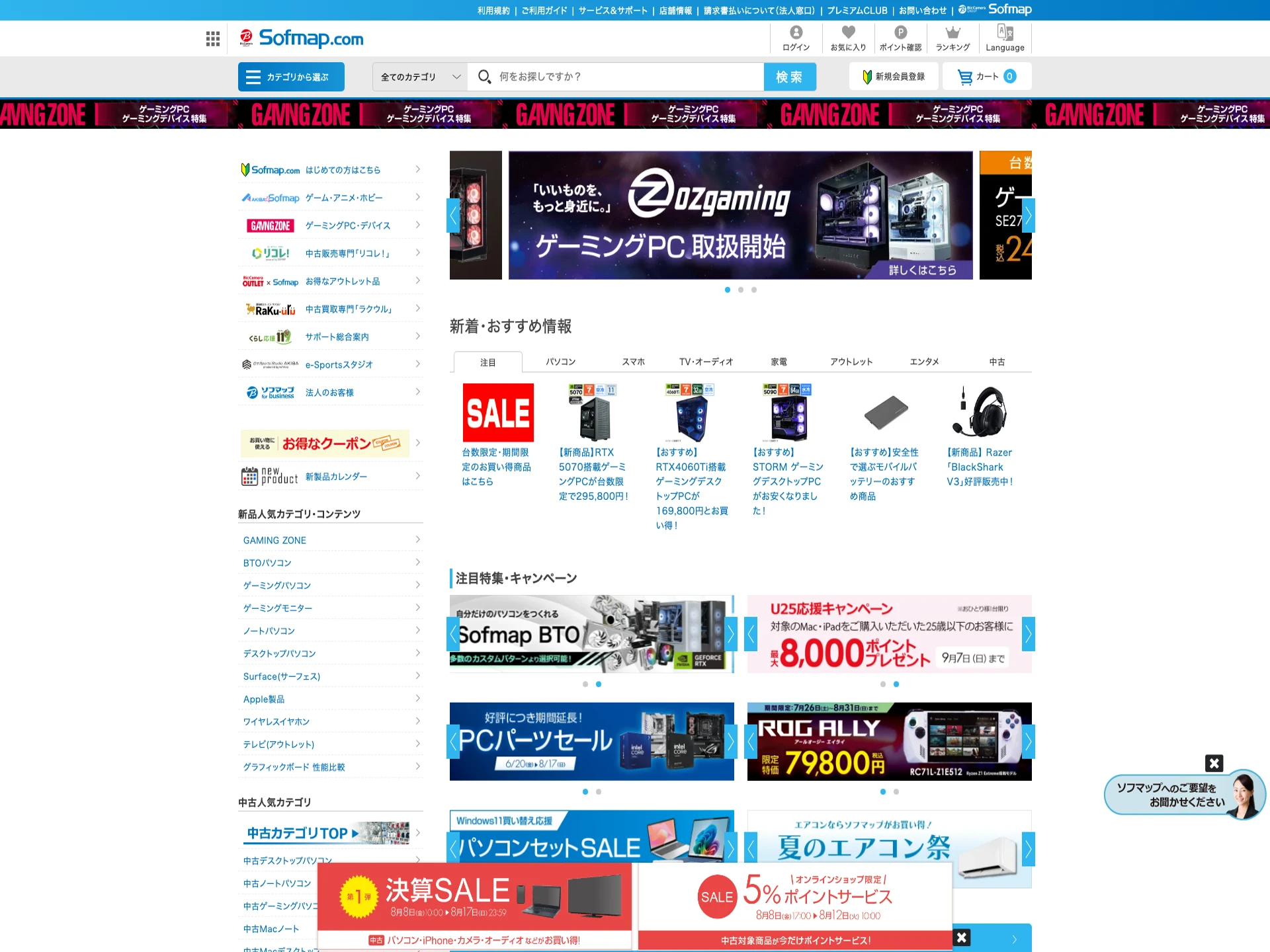Open 中古販売専門「リコレ!」 sidebar row

click(331, 253)
